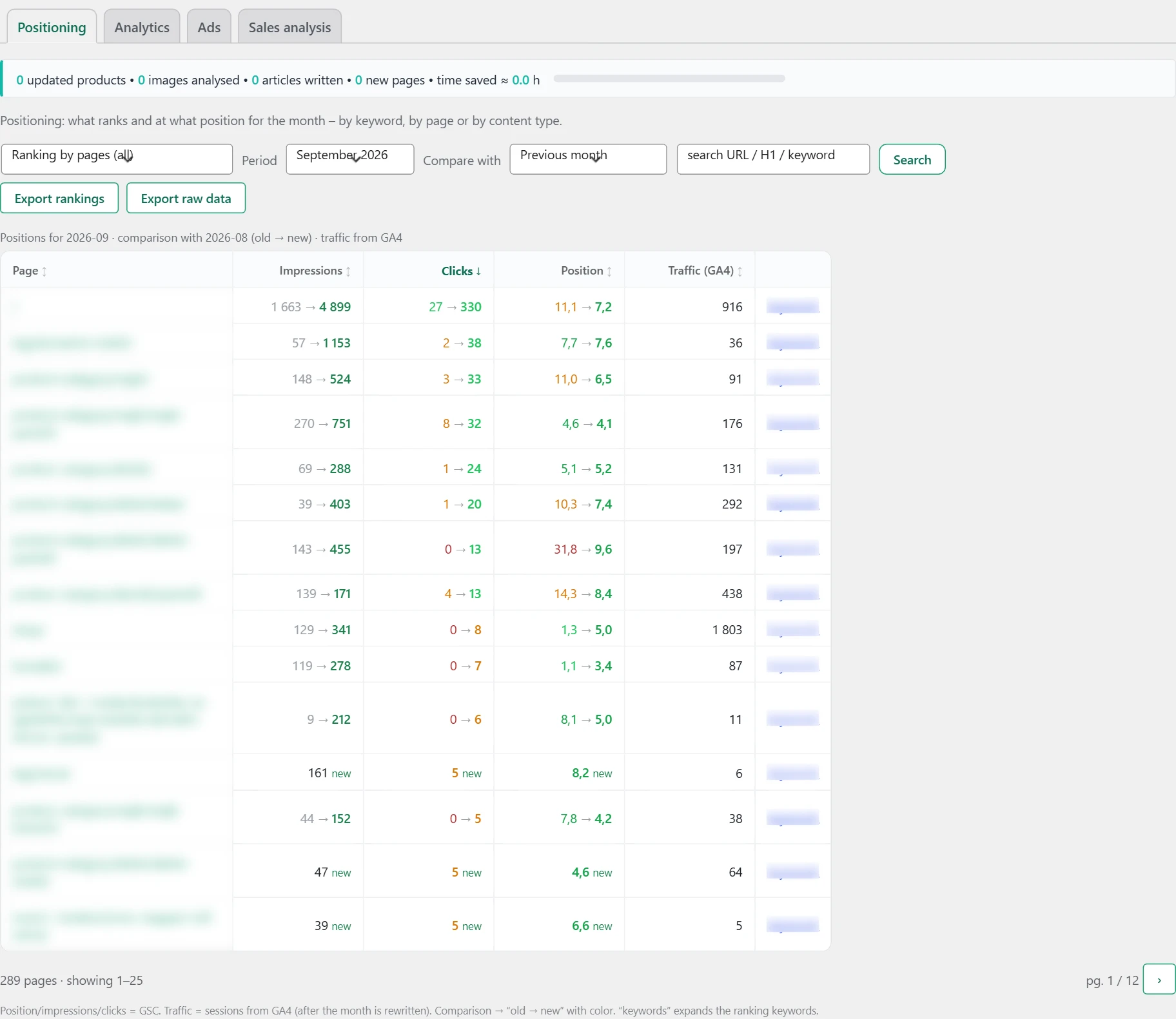
Task: Click position value 31,8 → 9,6
Action: [x=583, y=549]
